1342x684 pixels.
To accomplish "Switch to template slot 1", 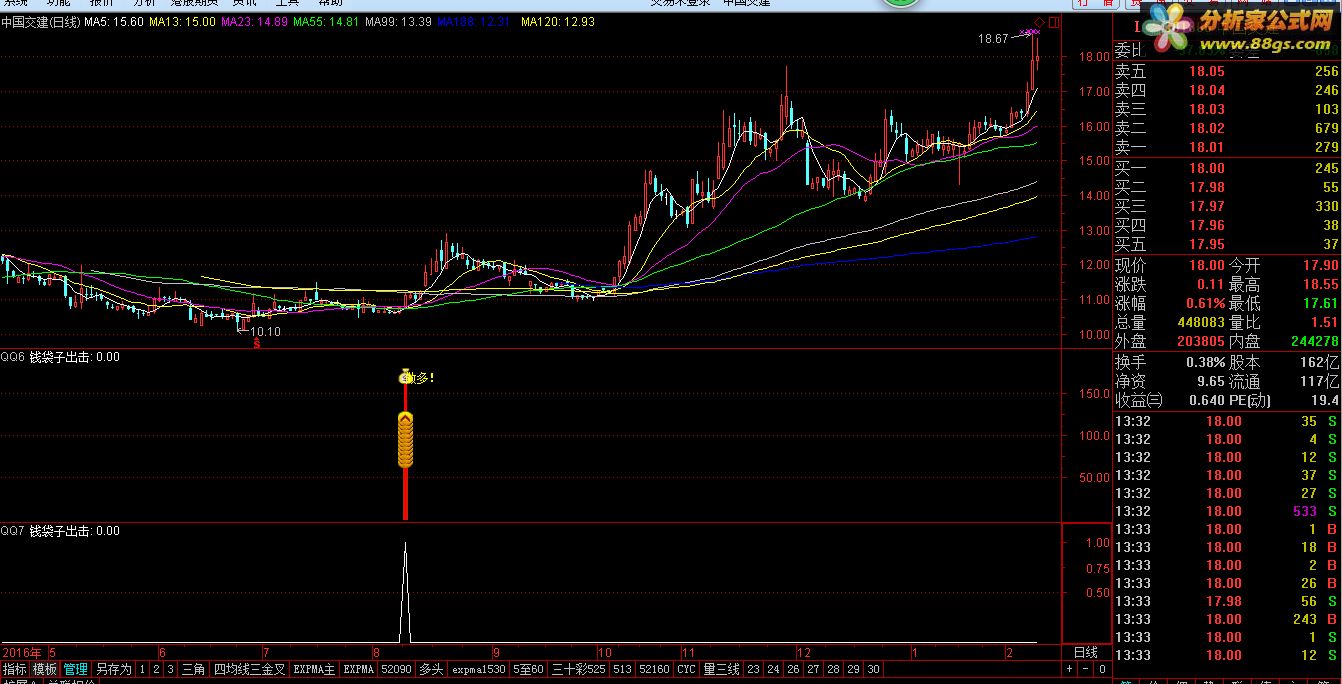I will (142, 669).
